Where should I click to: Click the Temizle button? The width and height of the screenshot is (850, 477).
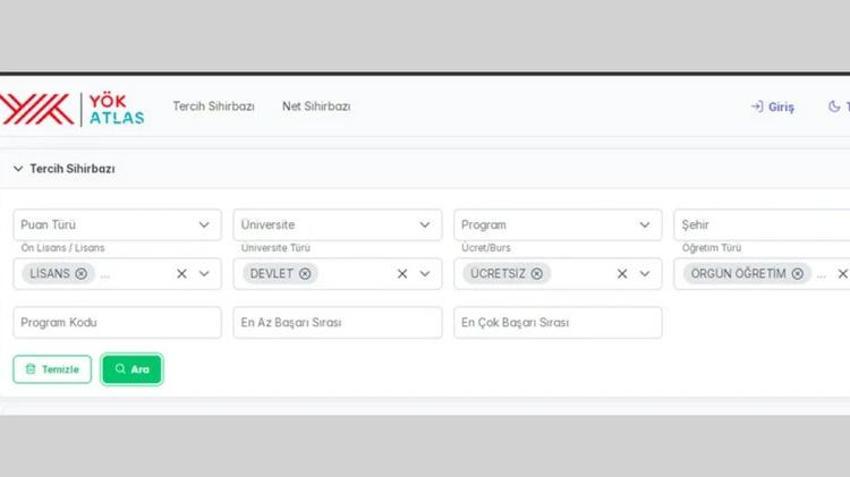[52, 369]
